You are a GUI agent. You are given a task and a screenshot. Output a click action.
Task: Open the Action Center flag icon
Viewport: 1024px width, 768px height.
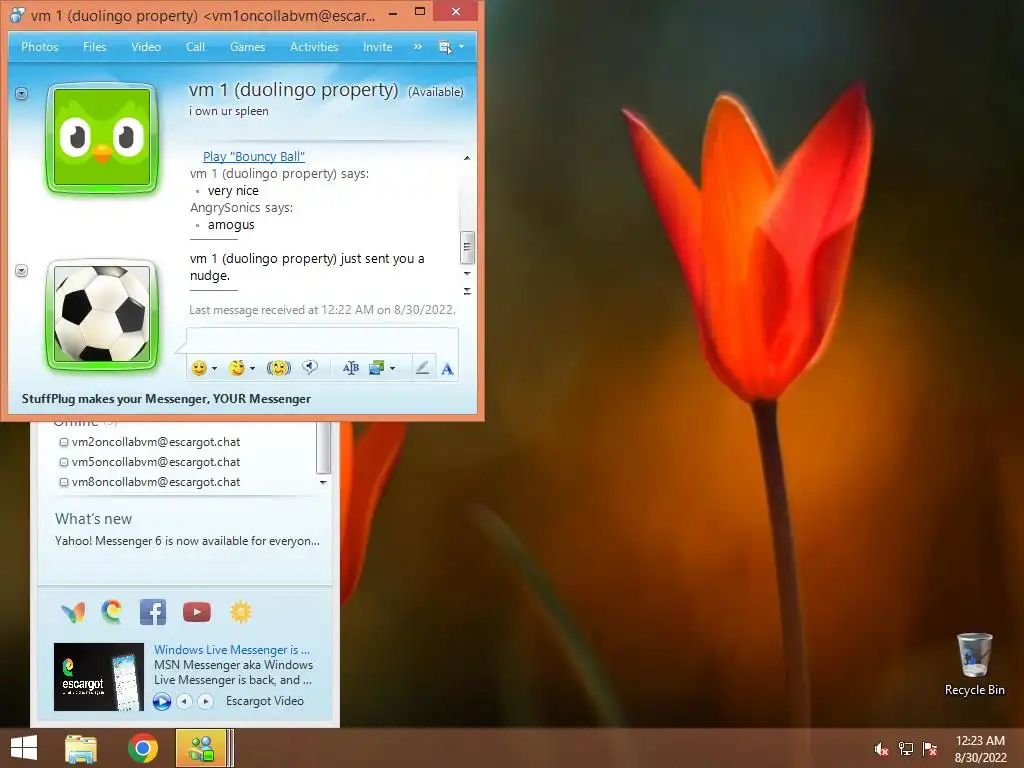[x=930, y=749]
